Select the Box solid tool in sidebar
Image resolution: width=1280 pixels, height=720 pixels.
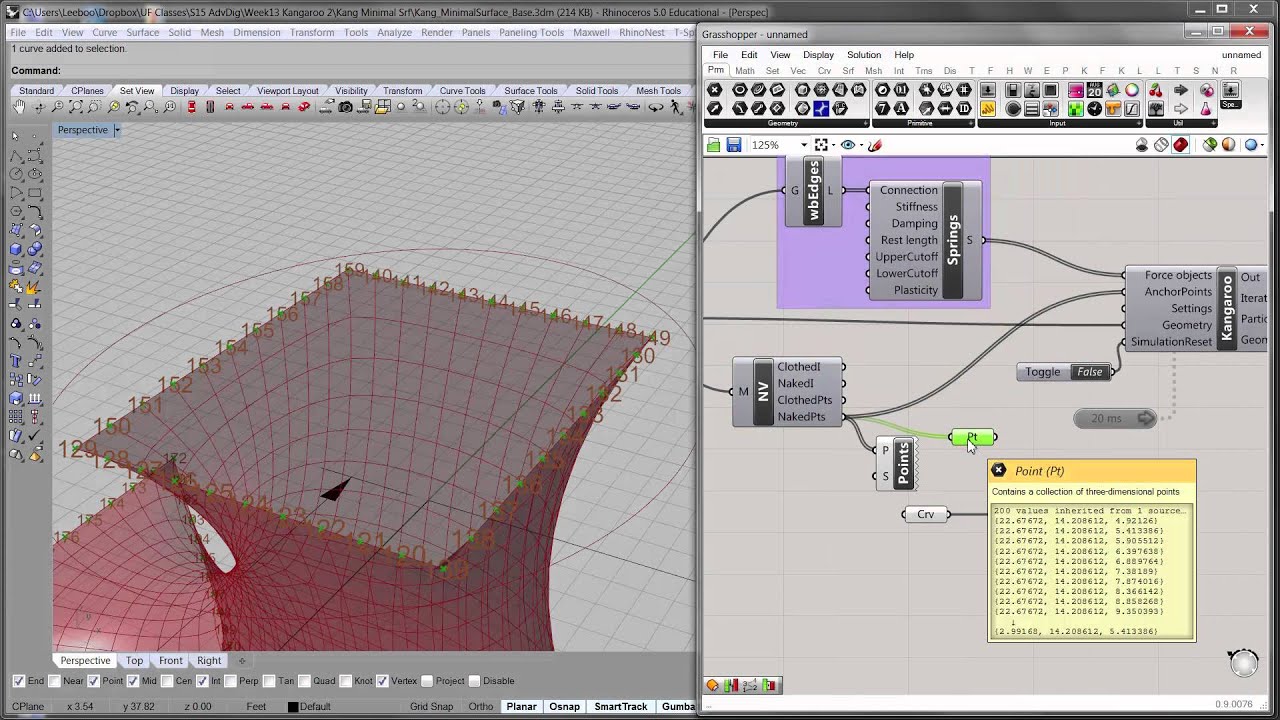(15, 249)
